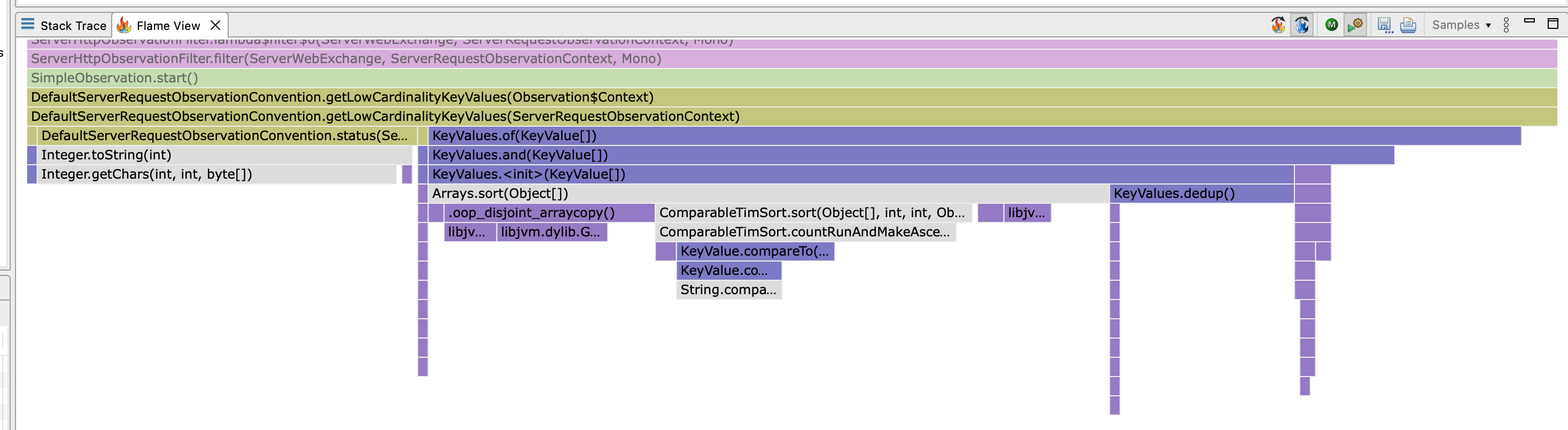Select KeyValues.of(KeyValue[]) frame
Viewport: 1568px width, 430px height.
974,136
